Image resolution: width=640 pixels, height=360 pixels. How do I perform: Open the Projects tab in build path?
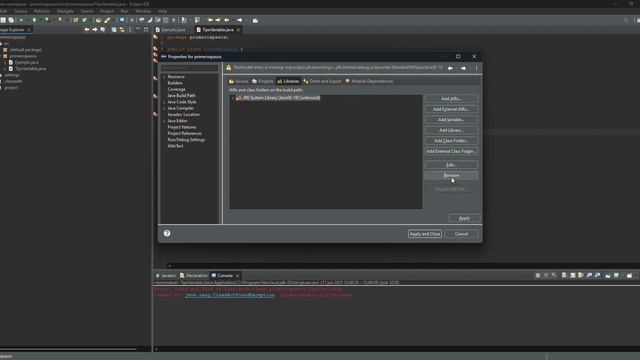point(262,81)
